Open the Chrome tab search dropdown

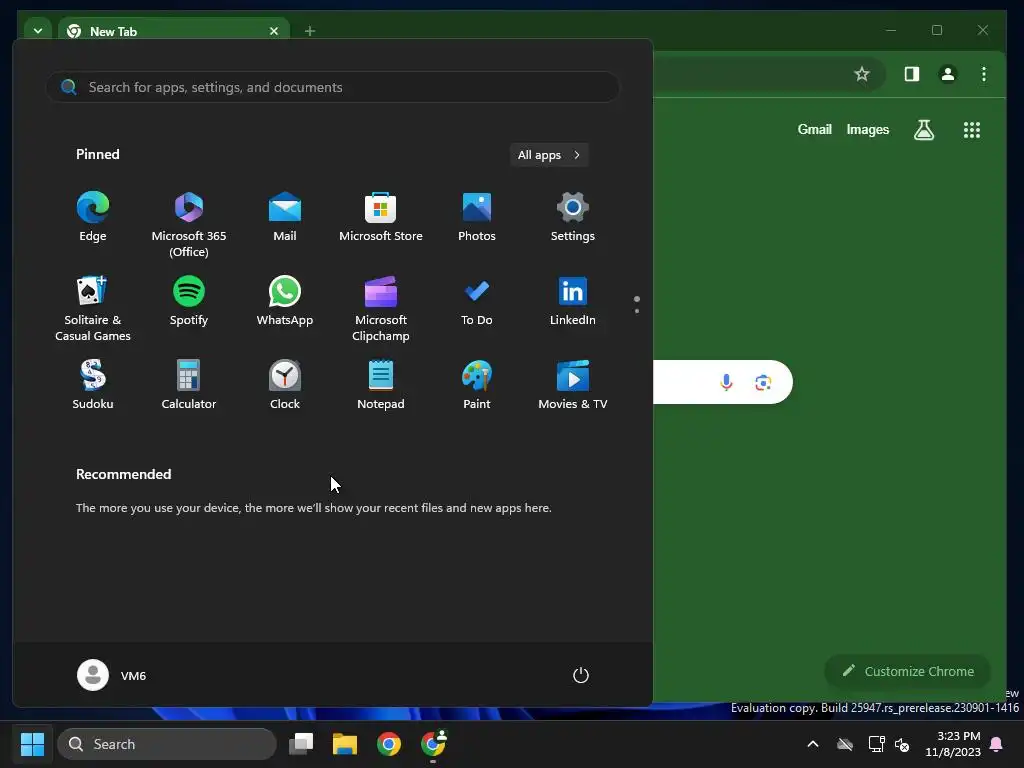(38, 31)
